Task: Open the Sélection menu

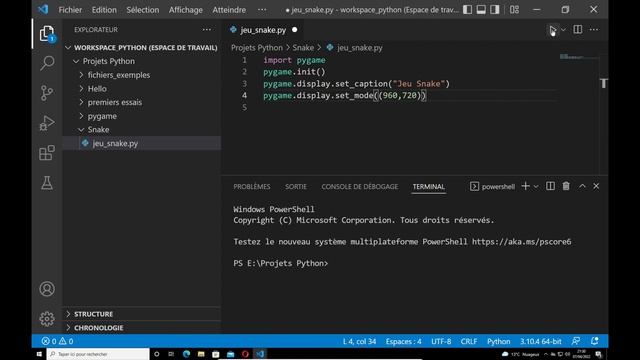Action: click(142, 10)
